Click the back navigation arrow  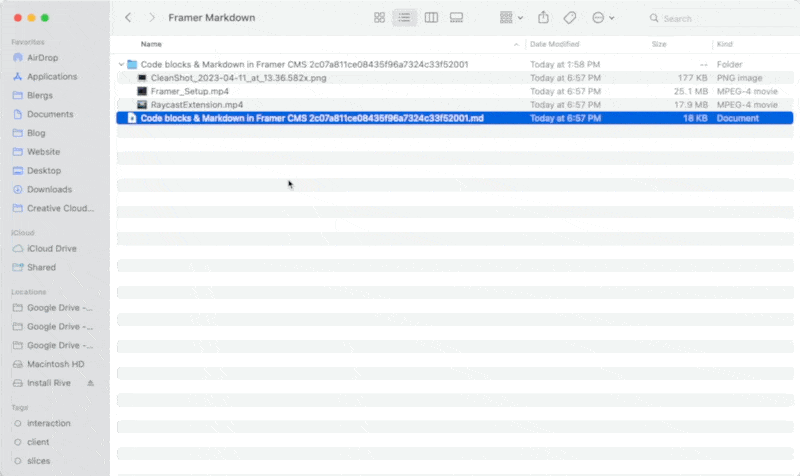coord(128,18)
